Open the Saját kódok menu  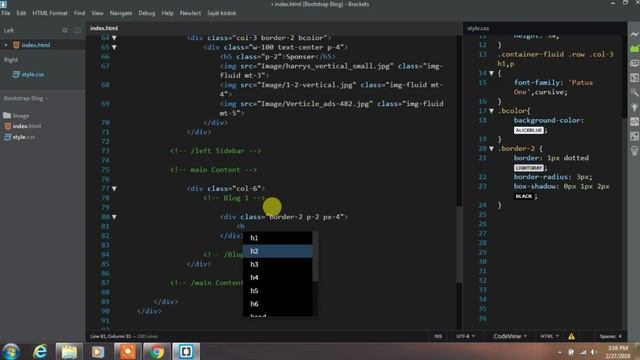click(221, 13)
